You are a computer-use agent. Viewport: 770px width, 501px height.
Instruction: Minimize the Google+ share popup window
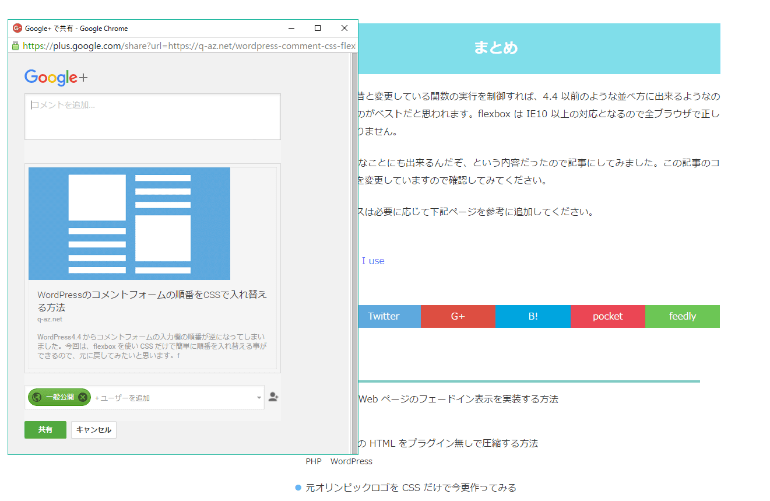point(291,28)
